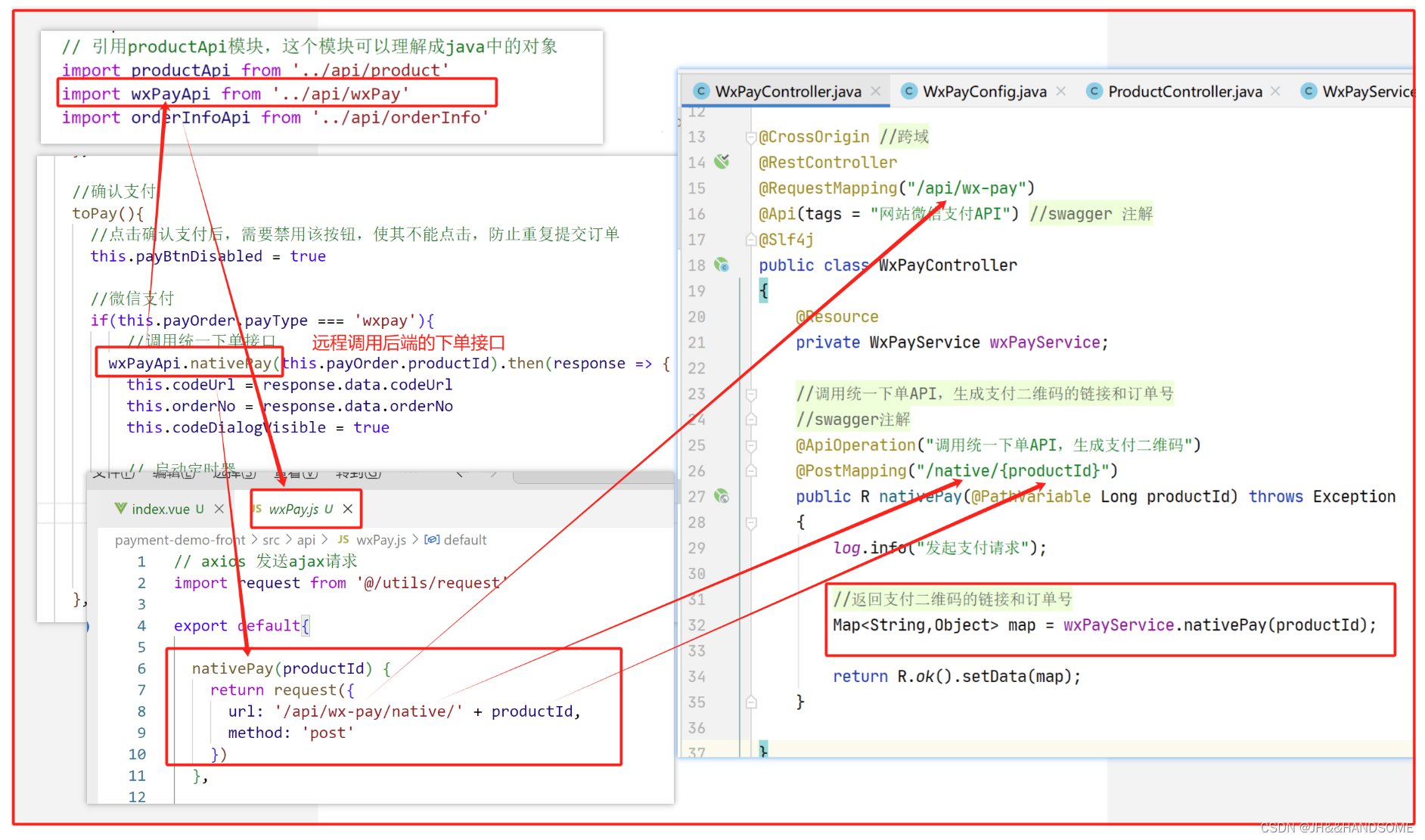The height and width of the screenshot is (840, 1425).
Task: Click the Java class icon on the WxPayConfig.java tab
Action: [909, 91]
